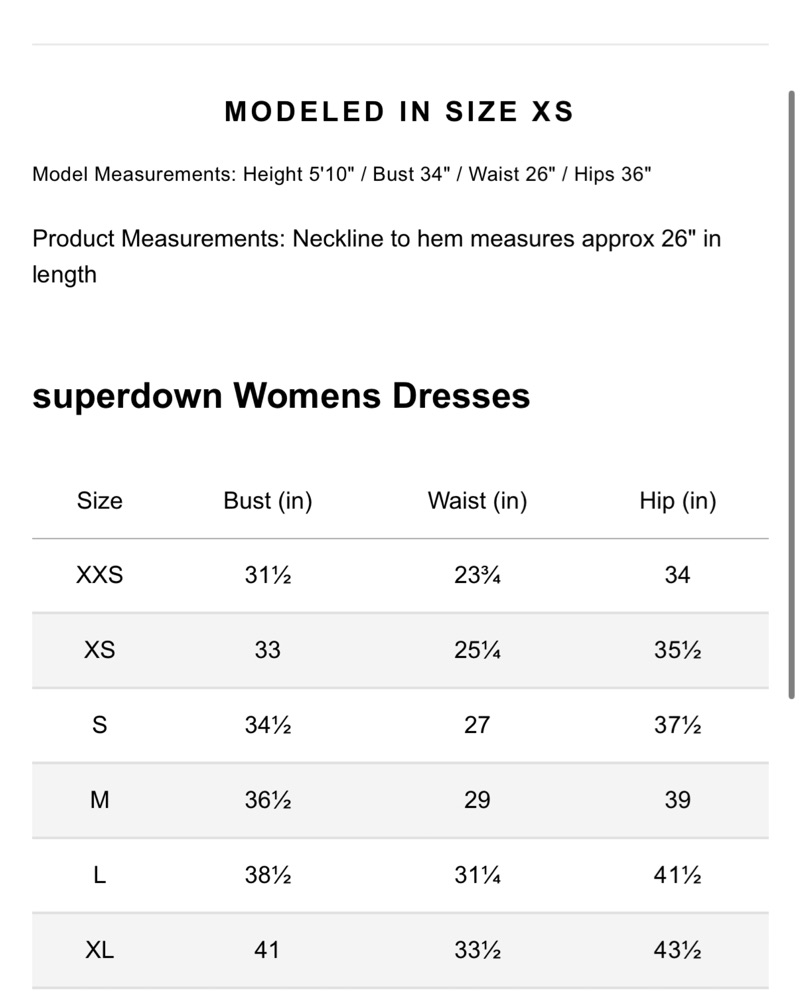This screenshot has width=801, height=1000.
Task: Select the XXS size row label
Action: 100,575
